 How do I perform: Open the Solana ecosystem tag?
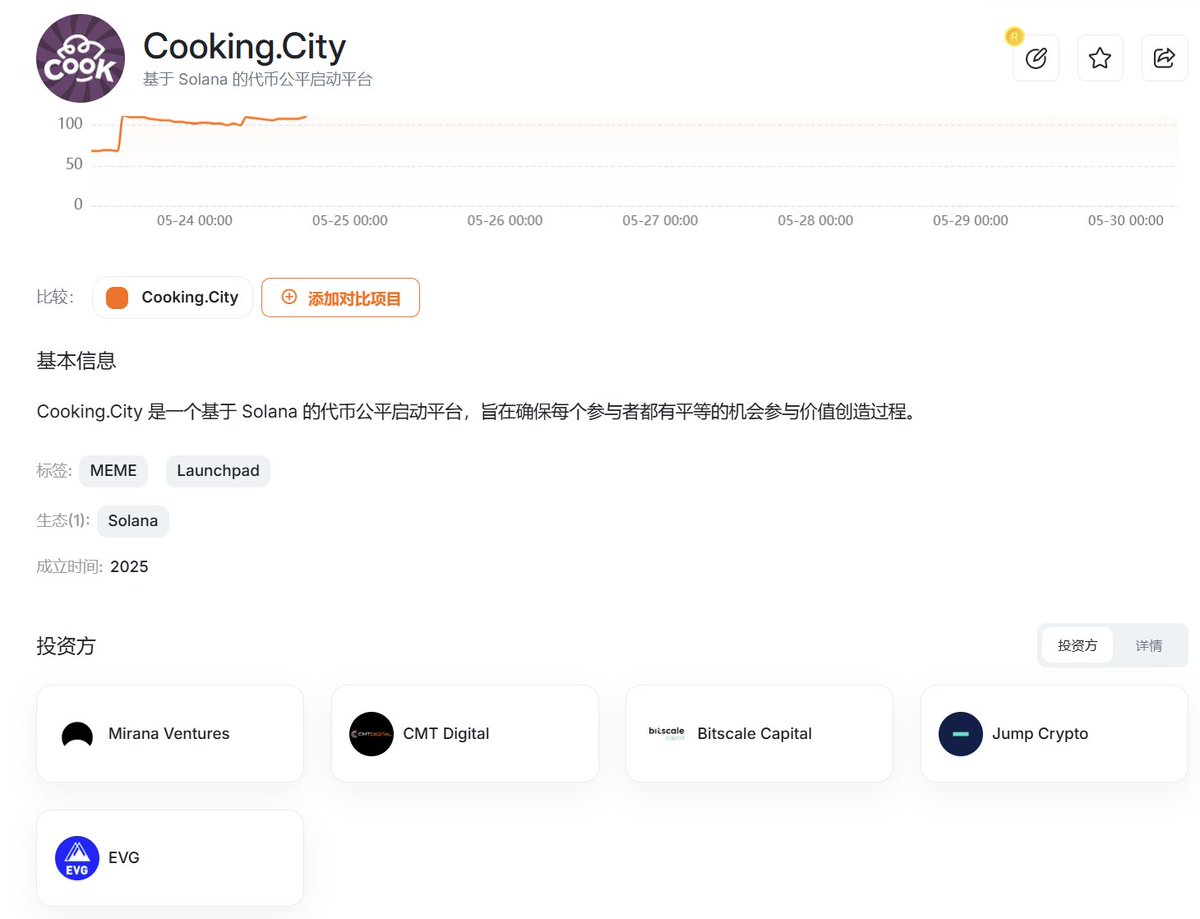(133, 521)
